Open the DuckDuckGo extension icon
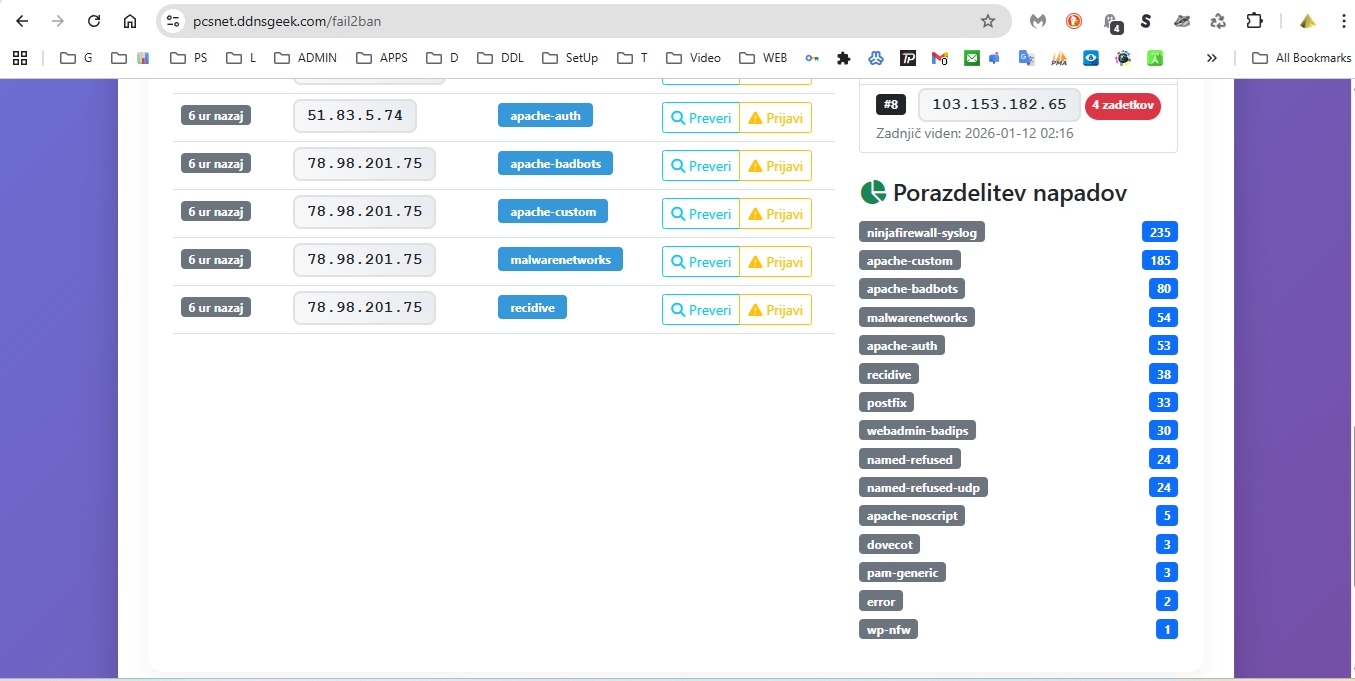The width and height of the screenshot is (1355, 681). 1074,21
